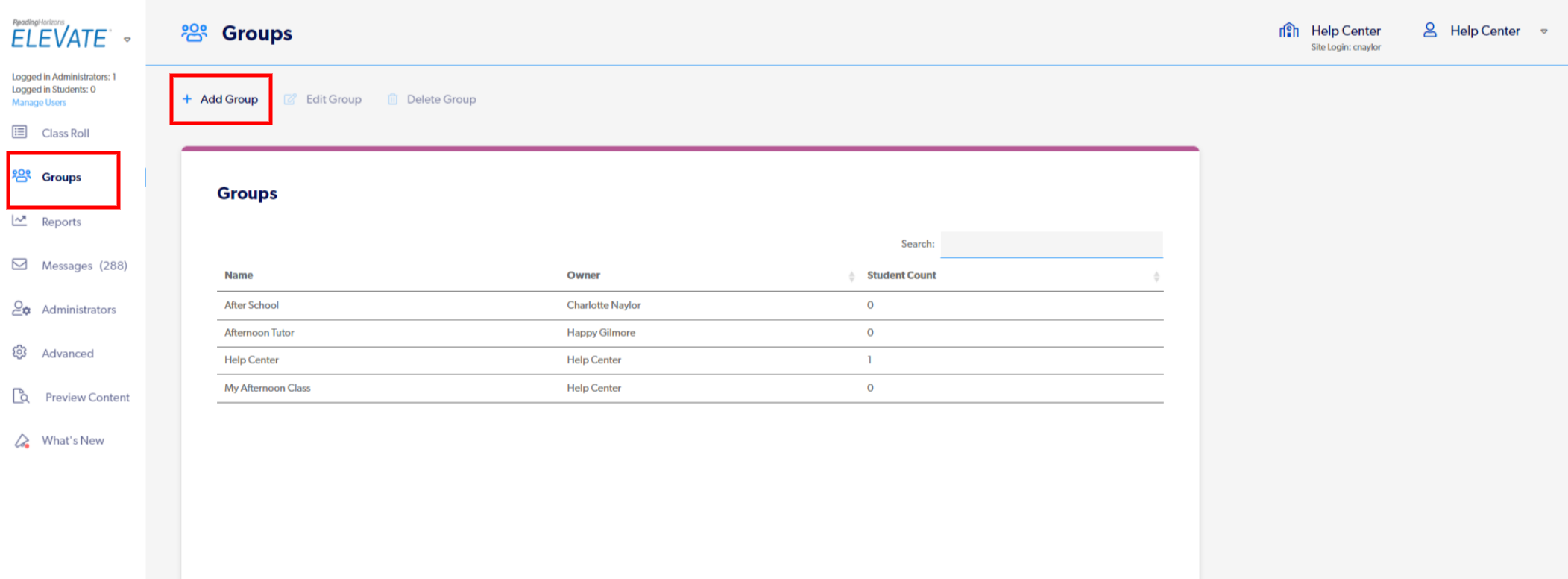The width and height of the screenshot is (1568, 579).
Task: Select the My Afternoon Class group row
Action: pos(690,388)
